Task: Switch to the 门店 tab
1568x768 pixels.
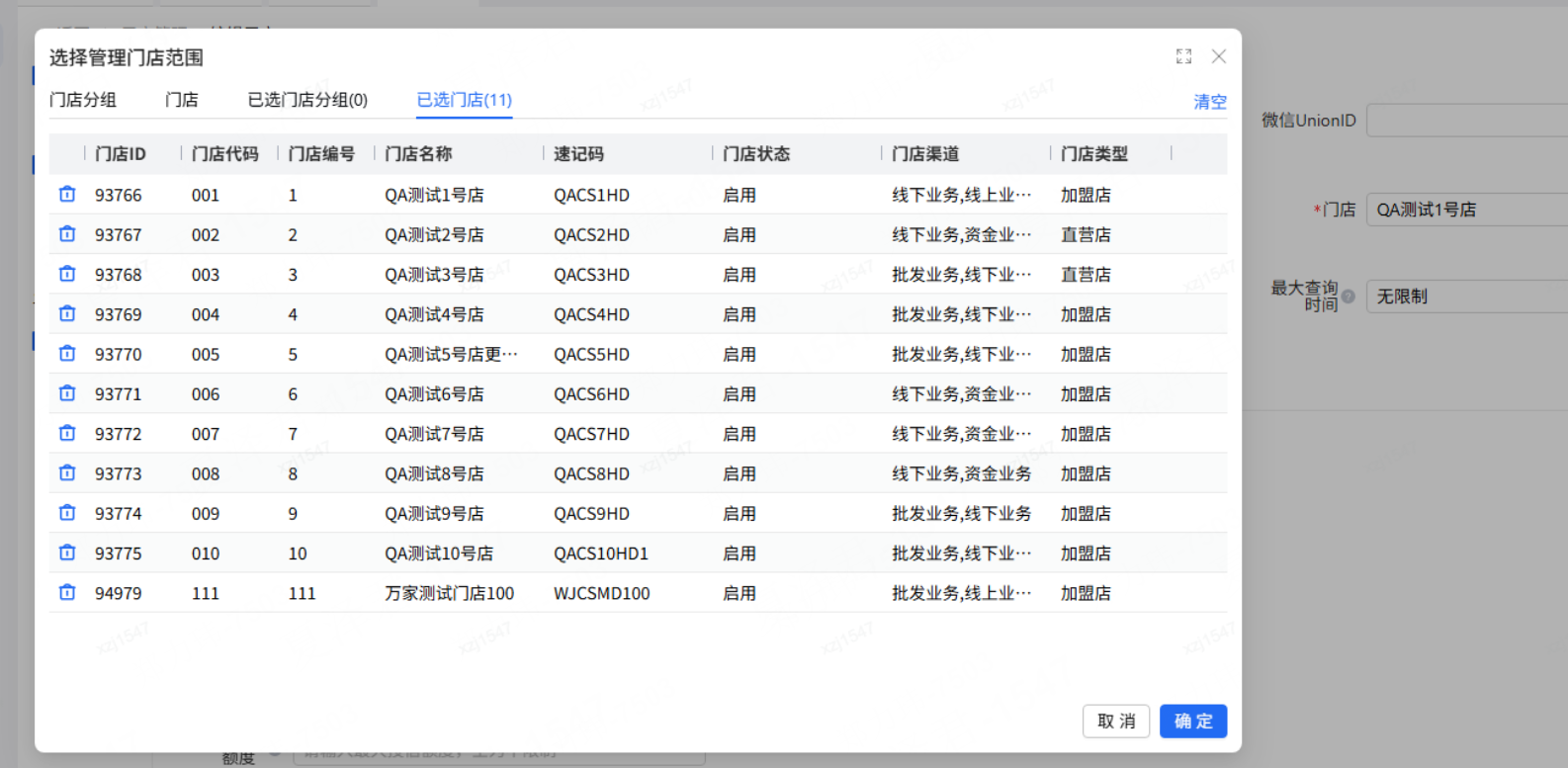Action: point(182,100)
